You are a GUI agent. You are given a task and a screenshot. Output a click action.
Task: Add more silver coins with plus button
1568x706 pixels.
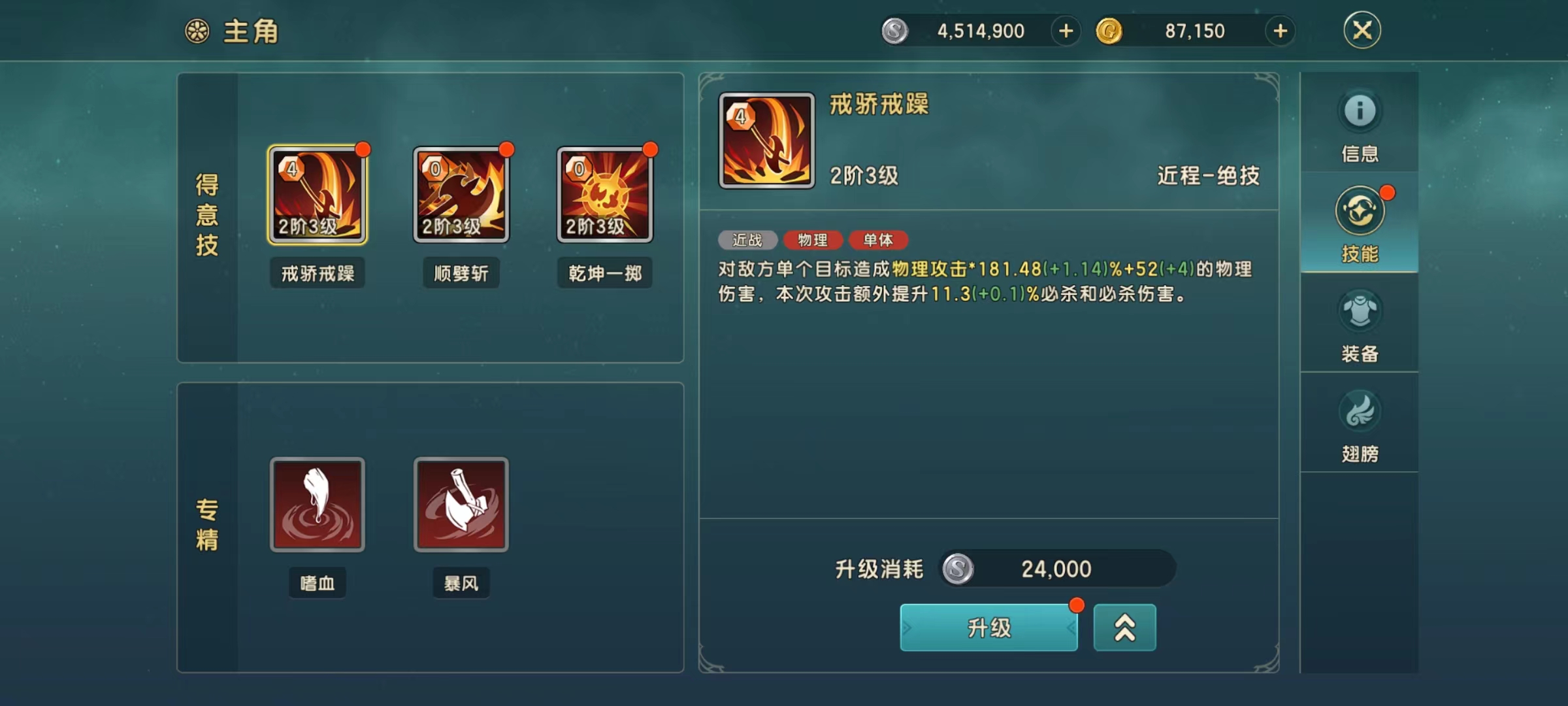coord(1066,31)
